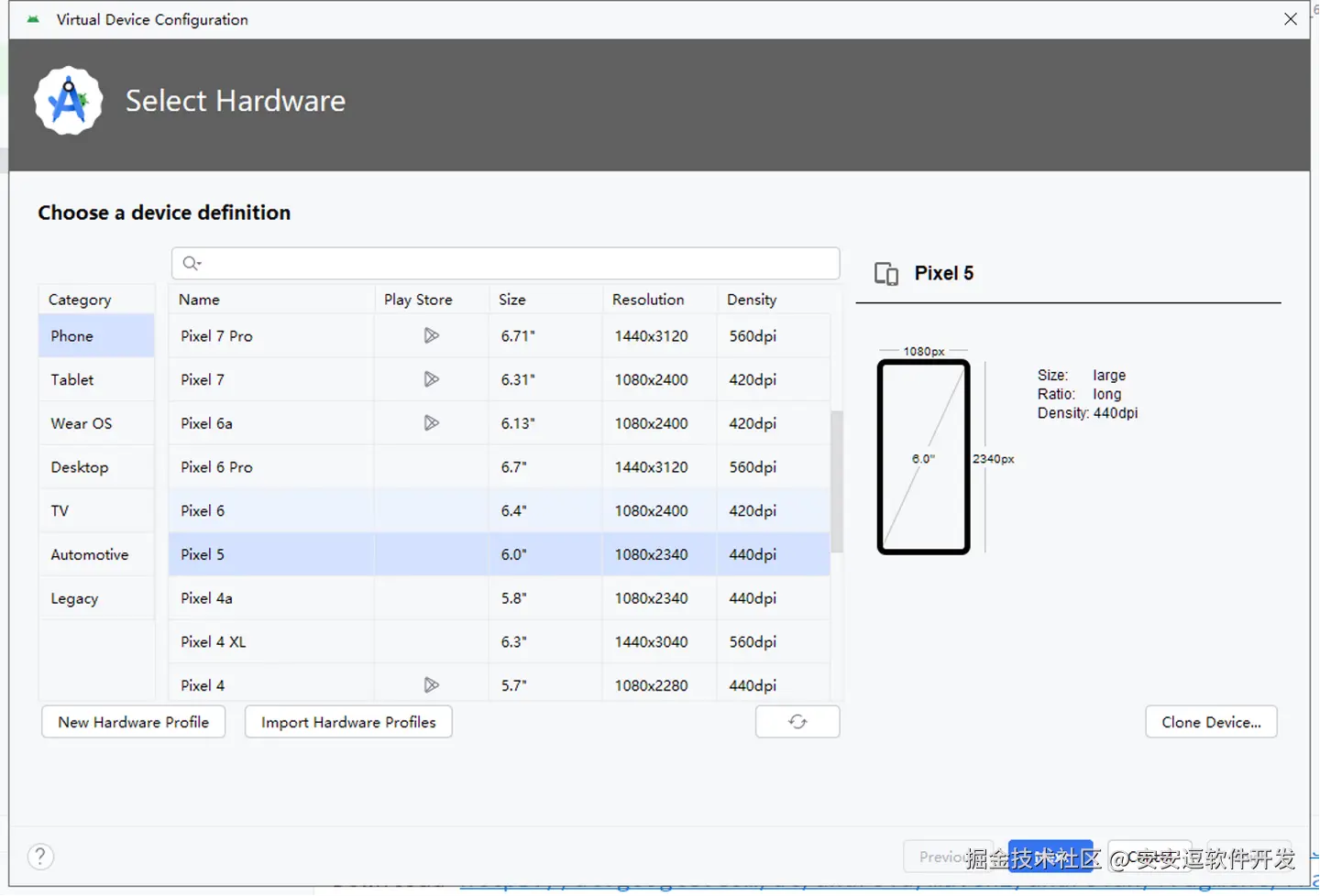Viewport: 1320px width, 896px height.
Task: Select the Pixel 6 device row
Action: (x=500, y=510)
